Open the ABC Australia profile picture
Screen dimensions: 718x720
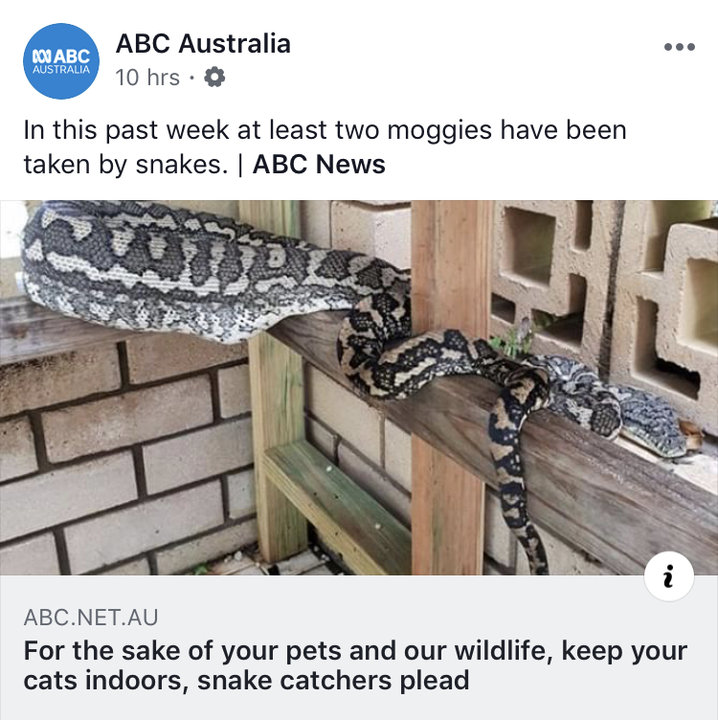pos(61,61)
